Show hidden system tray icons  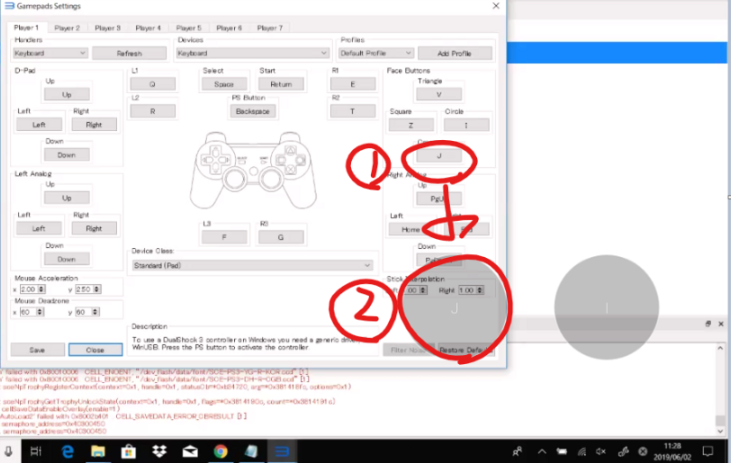click(x=541, y=451)
